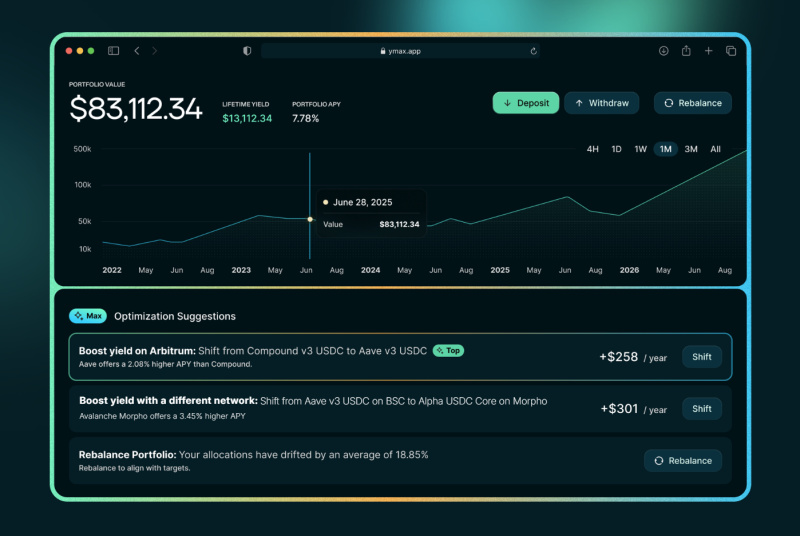Click the top Rebalance button

pos(693,103)
